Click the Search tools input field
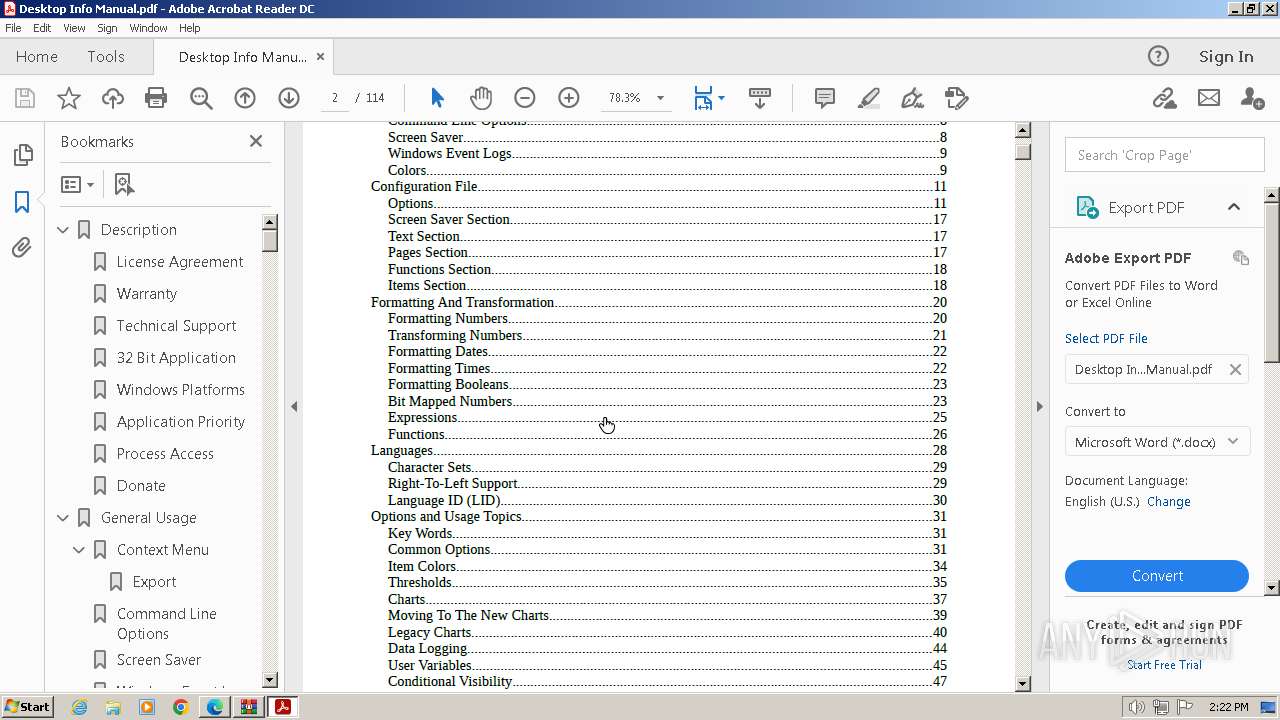 coord(1165,155)
